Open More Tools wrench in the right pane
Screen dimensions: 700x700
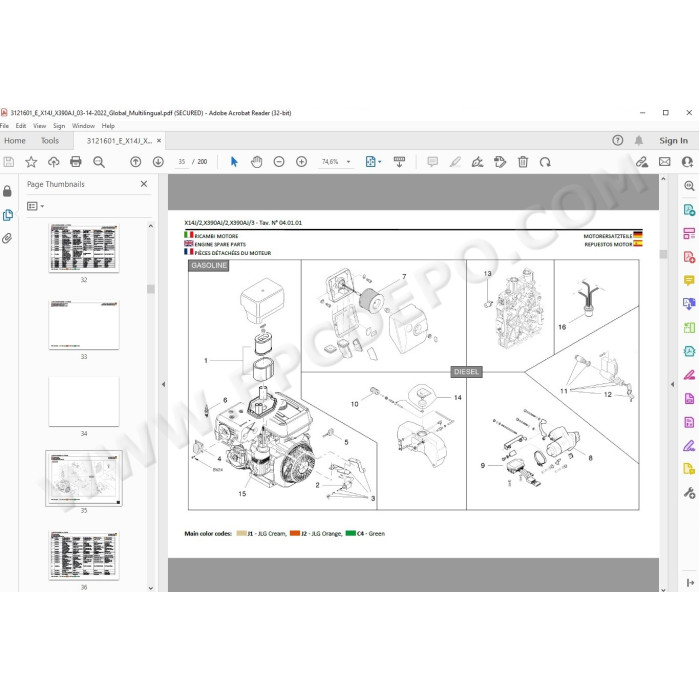point(689,493)
